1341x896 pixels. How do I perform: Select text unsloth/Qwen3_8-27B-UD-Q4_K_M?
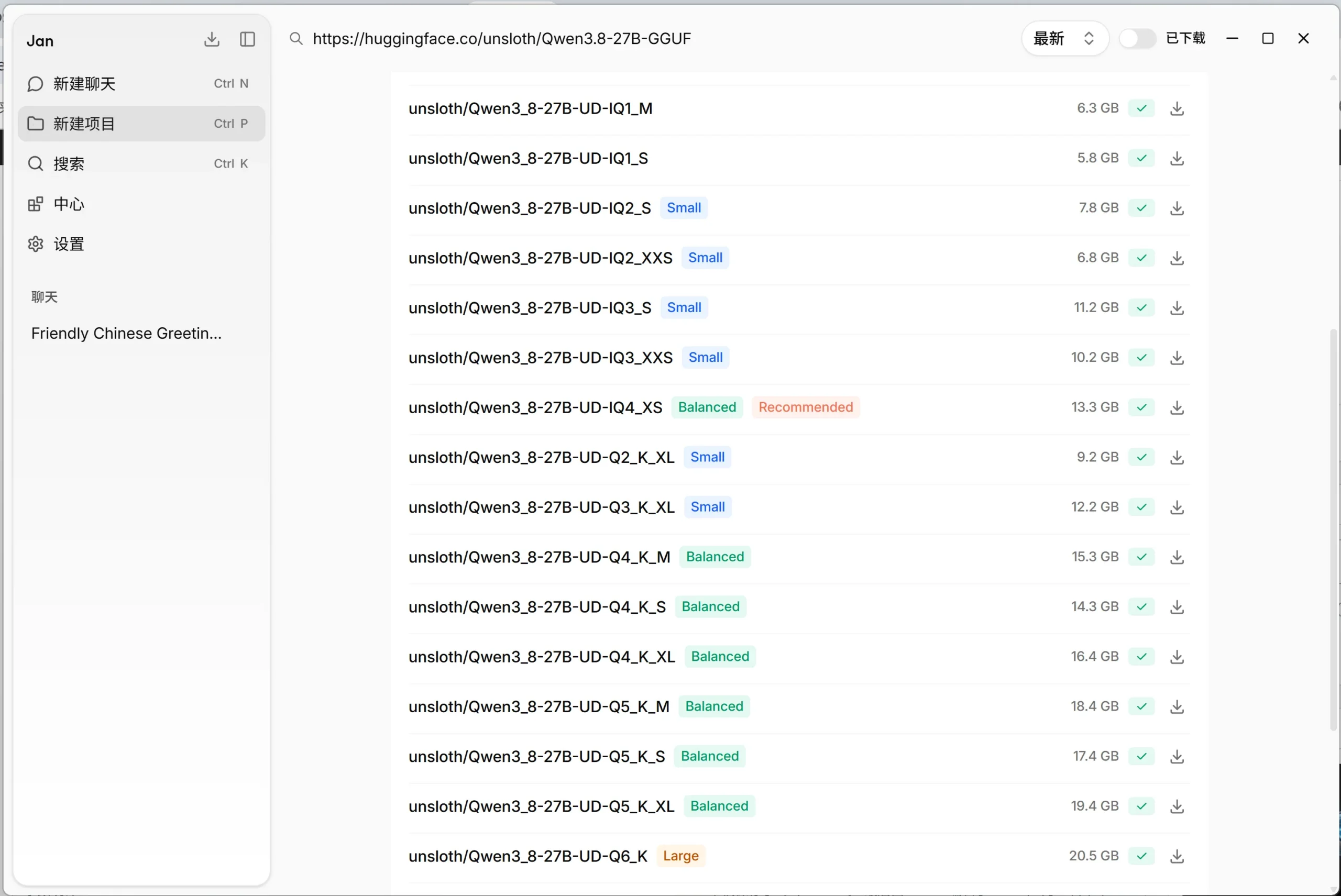pyautogui.click(x=539, y=557)
